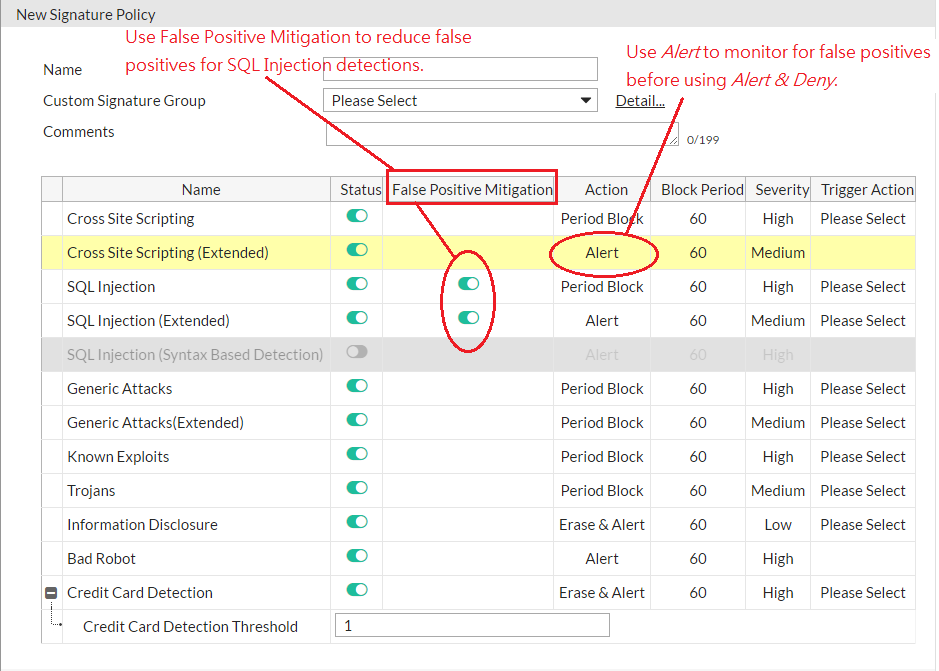Toggle the status switch for SQL Injection

click(357, 286)
